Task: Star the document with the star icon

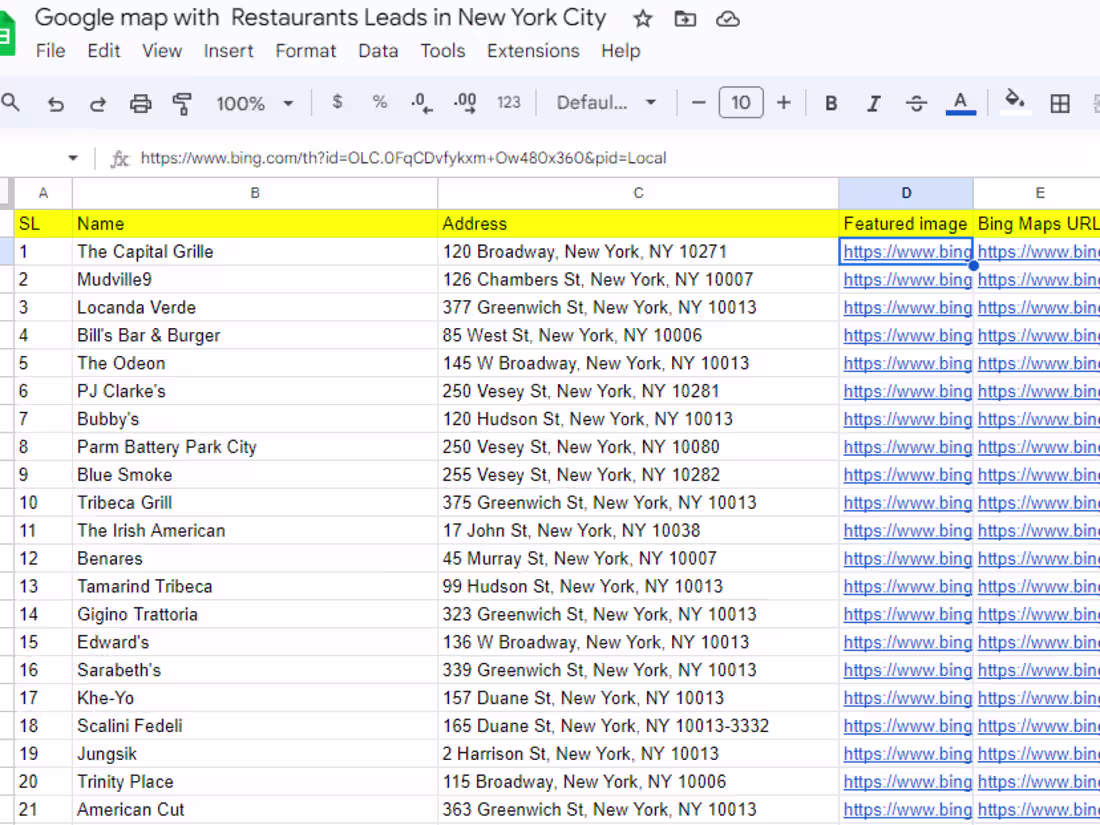Action: [x=643, y=19]
